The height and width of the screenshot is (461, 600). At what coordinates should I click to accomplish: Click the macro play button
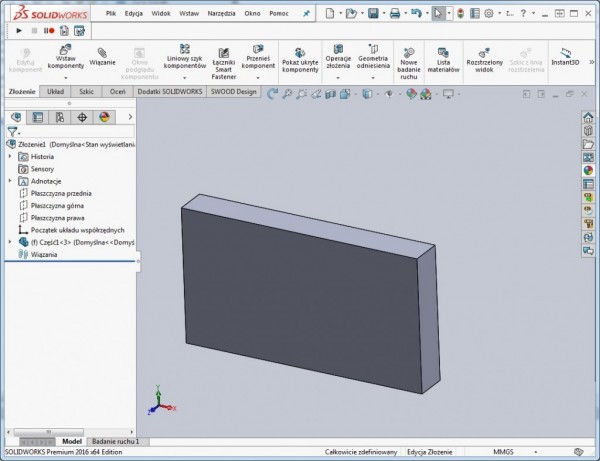(19, 31)
